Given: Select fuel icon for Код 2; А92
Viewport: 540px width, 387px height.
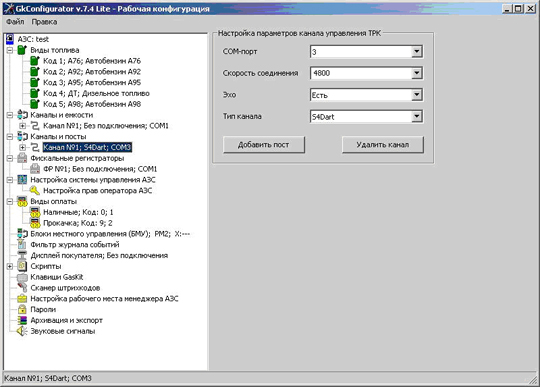Looking at the screenshot, I should pos(35,72).
